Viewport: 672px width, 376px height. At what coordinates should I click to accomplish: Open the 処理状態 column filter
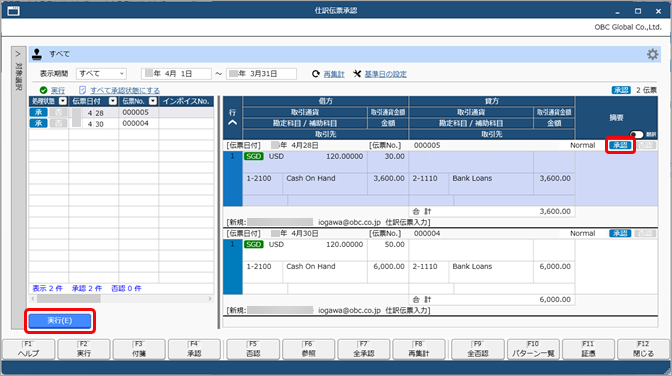pyautogui.click(x=63, y=101)
